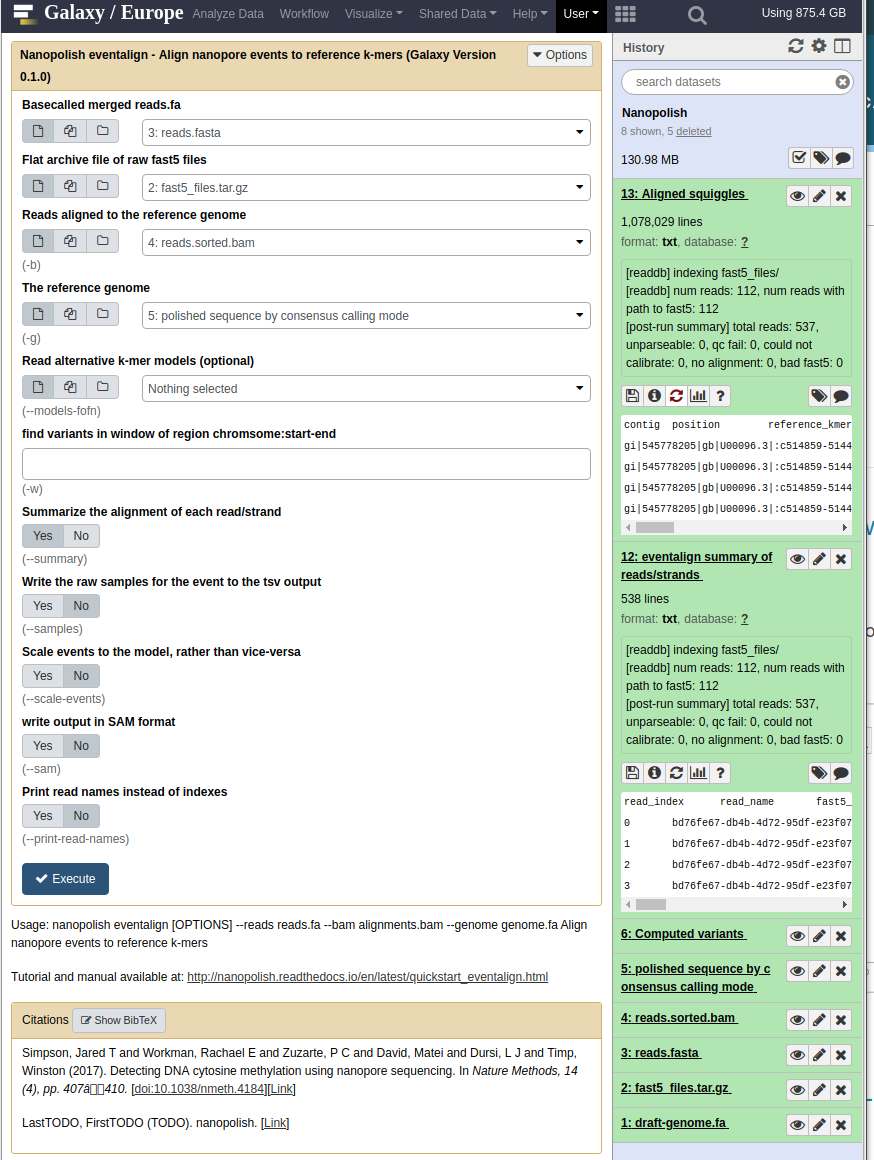
Task: Click scrollbar of Aligned squiggles preview table
Action: (x=655, y=527)
